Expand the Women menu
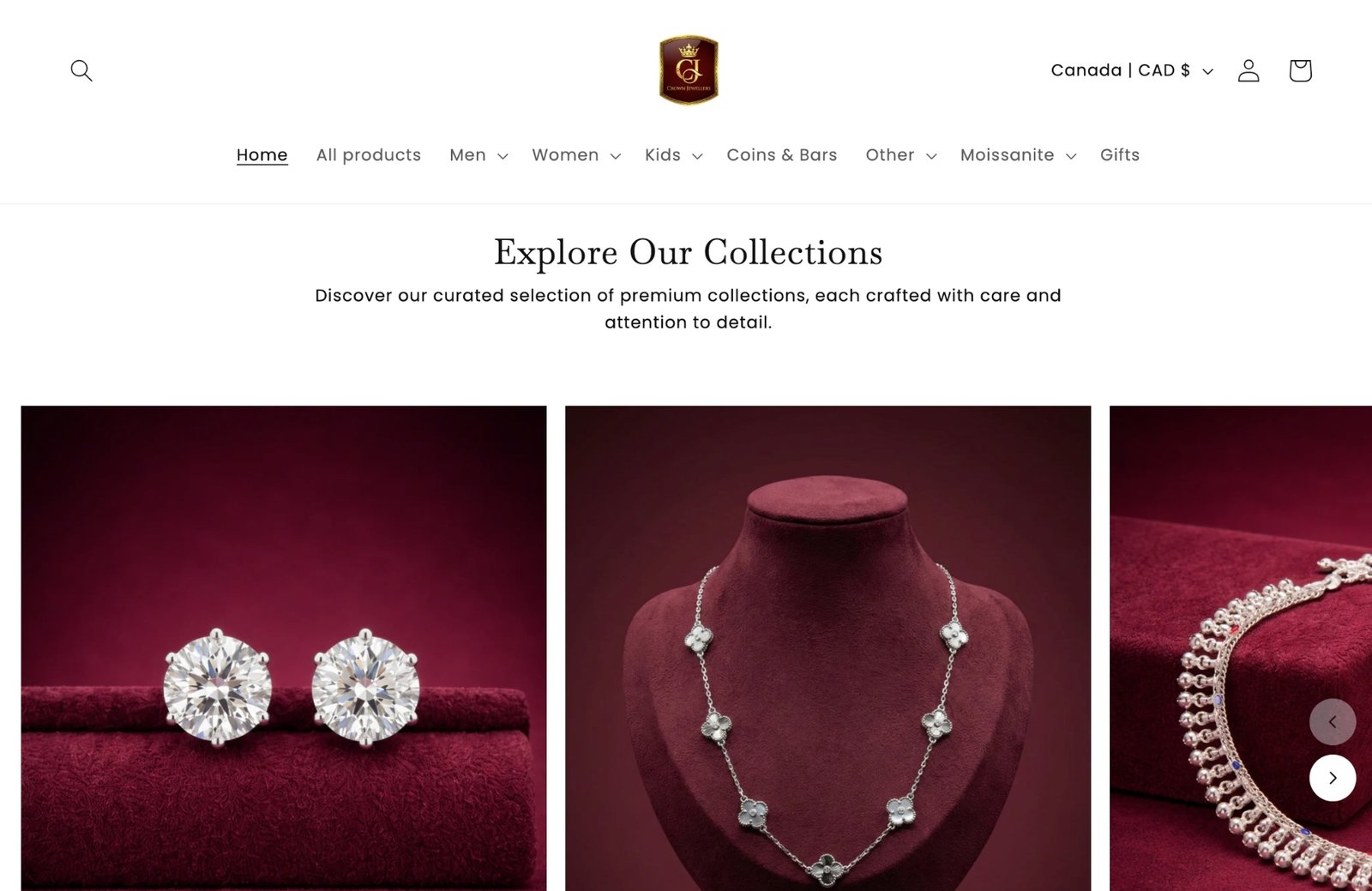This screenshot has width=1372, height=891. (x=575, y=155)
